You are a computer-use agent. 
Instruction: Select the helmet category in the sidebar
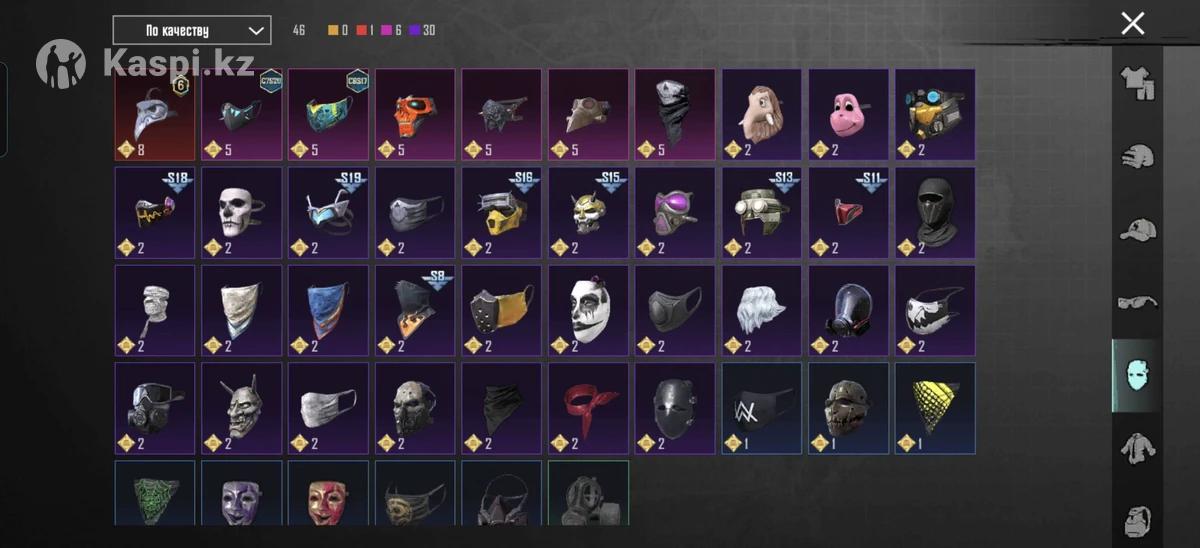click(1136, 157)
